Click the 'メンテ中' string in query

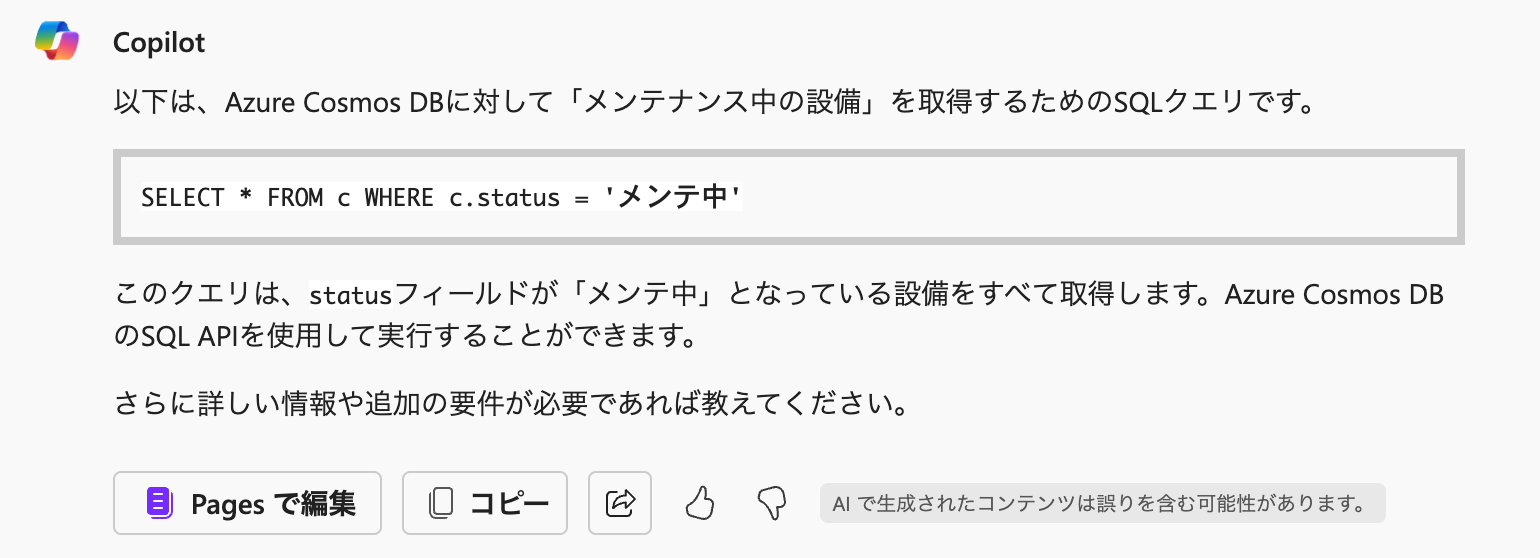[673, 198]
